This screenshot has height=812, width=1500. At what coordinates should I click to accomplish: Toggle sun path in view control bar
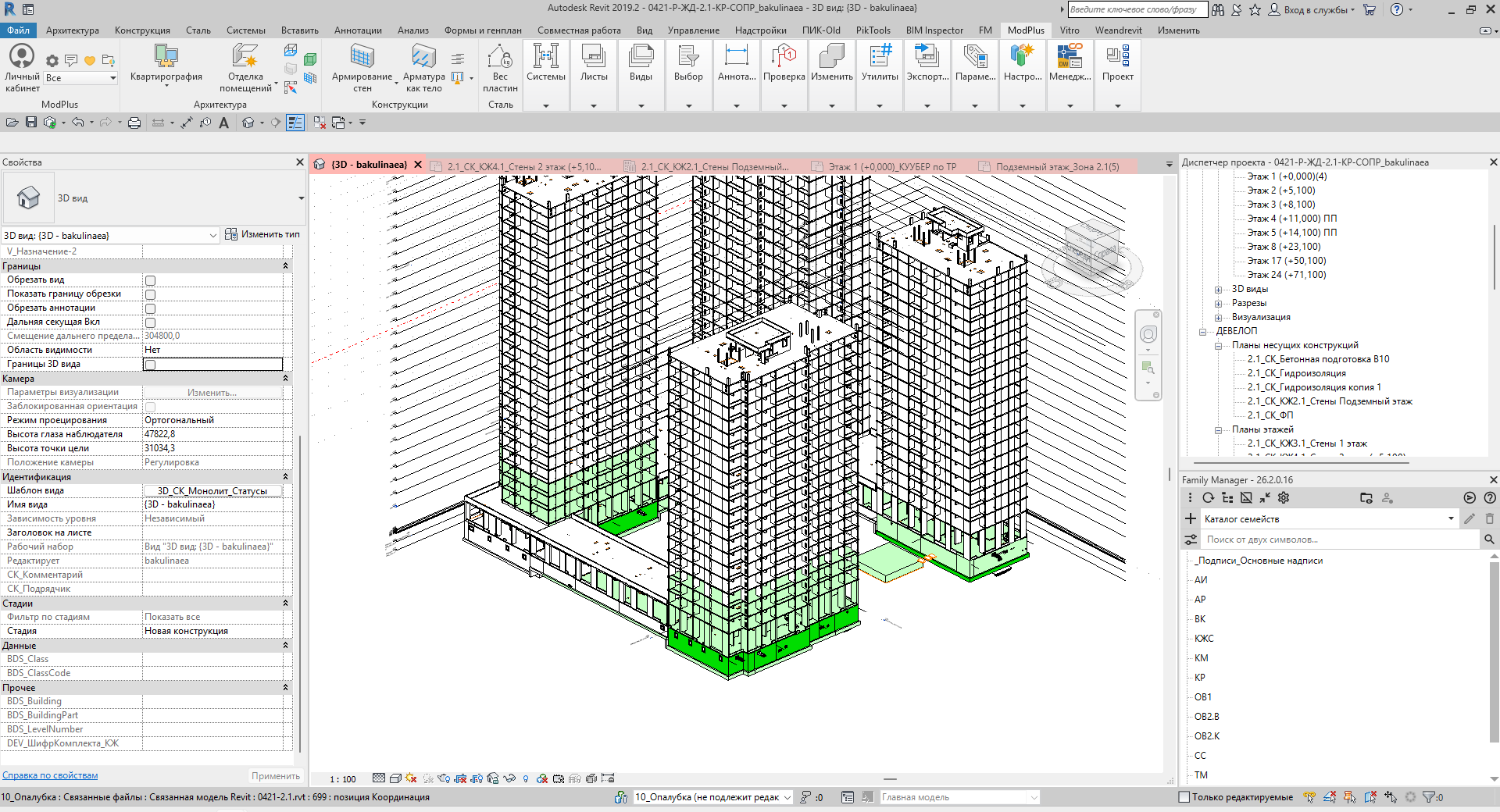click(412, 778)
